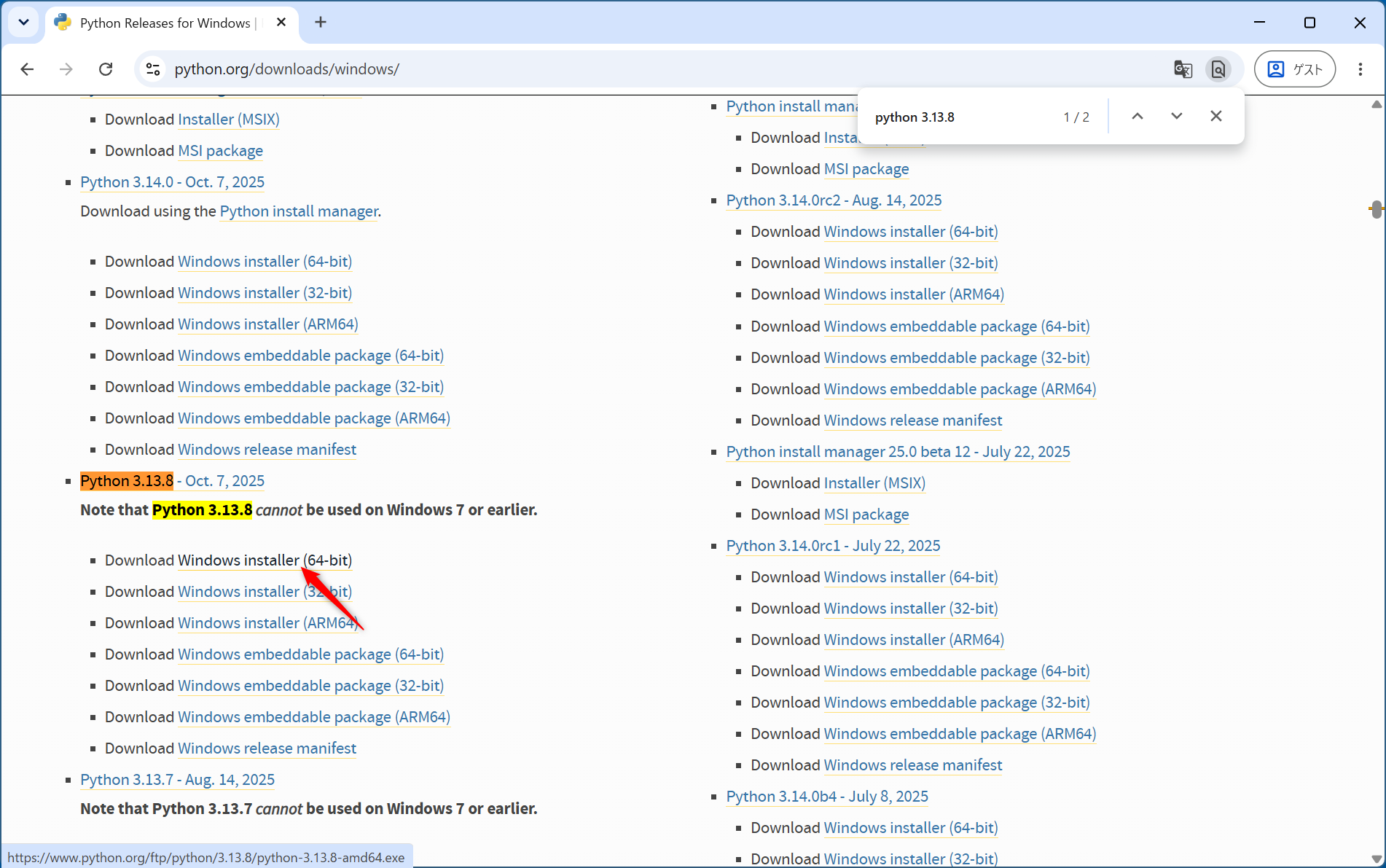The height and width of the screenshot is (868, 1386).
Task: Download the Oct. 7 Python 3.14.0 32-bit Windows installer
Action: (265, 293)
